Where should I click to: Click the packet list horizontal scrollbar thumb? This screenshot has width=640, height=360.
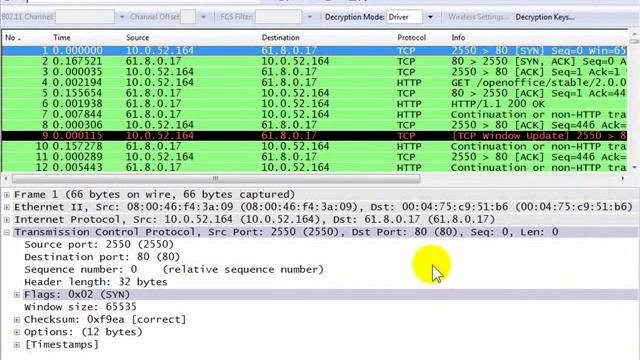coord(216,178)
